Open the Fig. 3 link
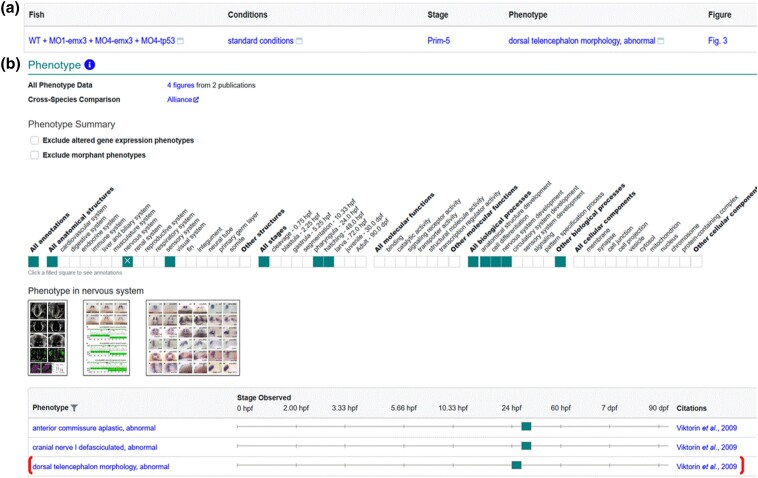Image resolution: width=758 pixels, height=478 pixels. [x=717, y=41]
